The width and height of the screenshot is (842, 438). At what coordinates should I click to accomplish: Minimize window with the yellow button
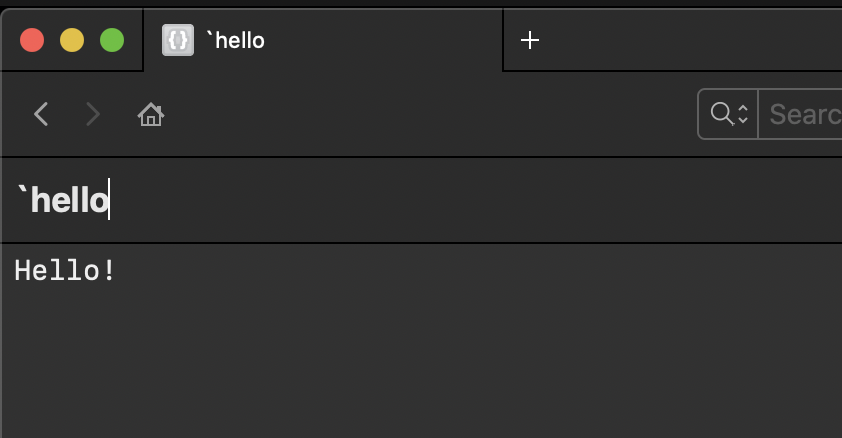72,40
